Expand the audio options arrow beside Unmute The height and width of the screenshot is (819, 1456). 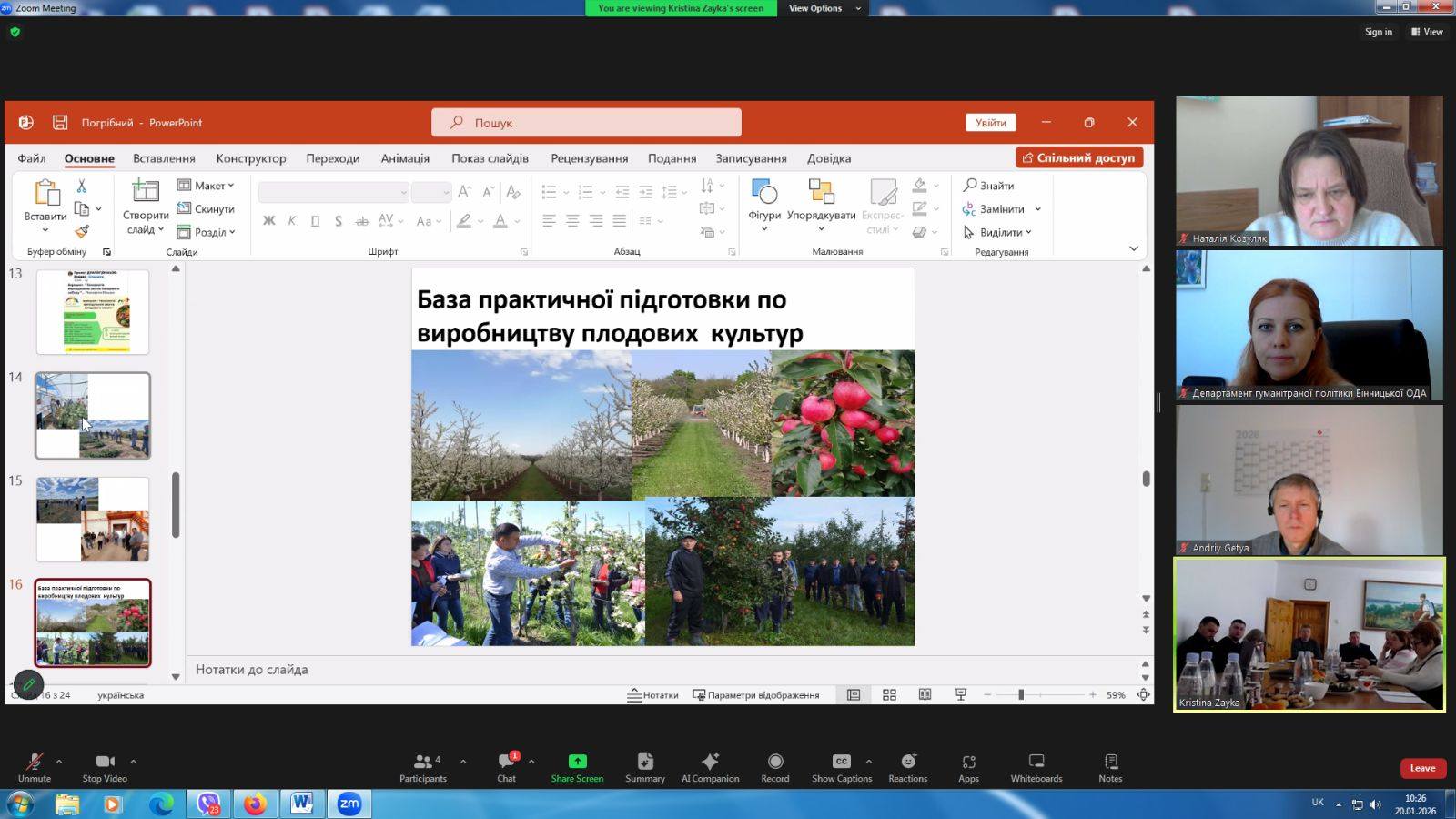(x=59, y=761)
